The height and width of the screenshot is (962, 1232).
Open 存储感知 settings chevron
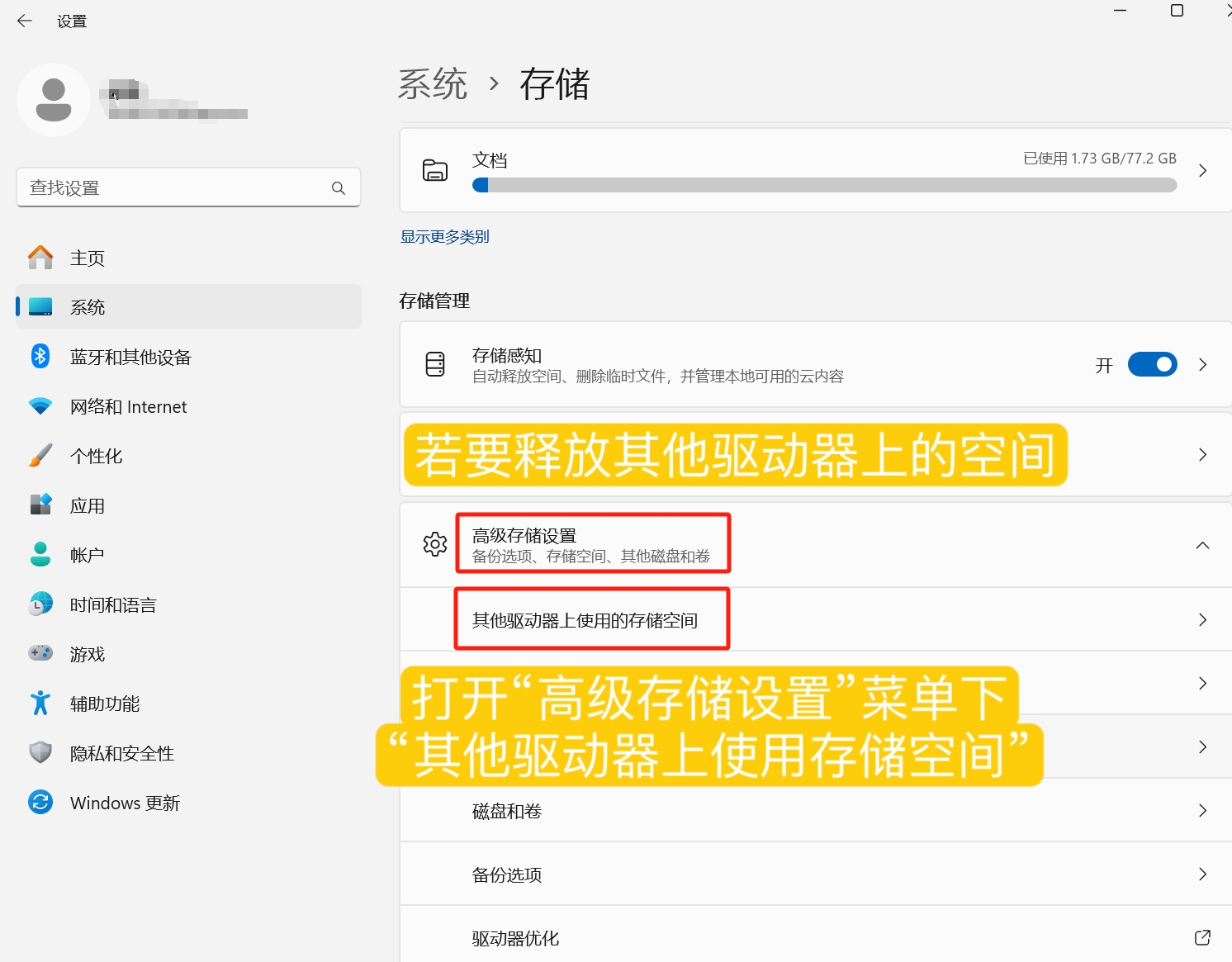coord(1203,364)
